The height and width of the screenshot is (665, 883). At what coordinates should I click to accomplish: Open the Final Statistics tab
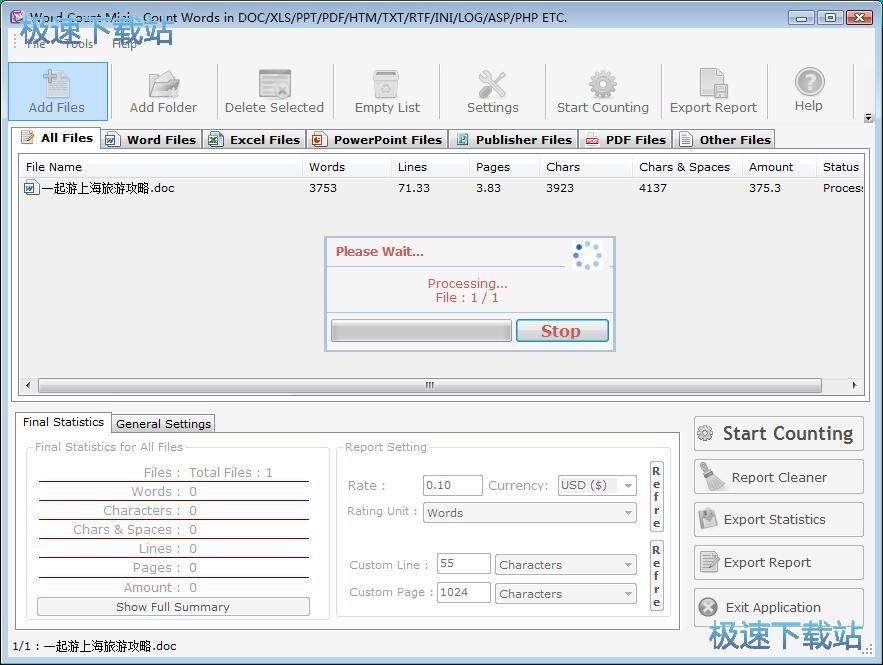63,422
